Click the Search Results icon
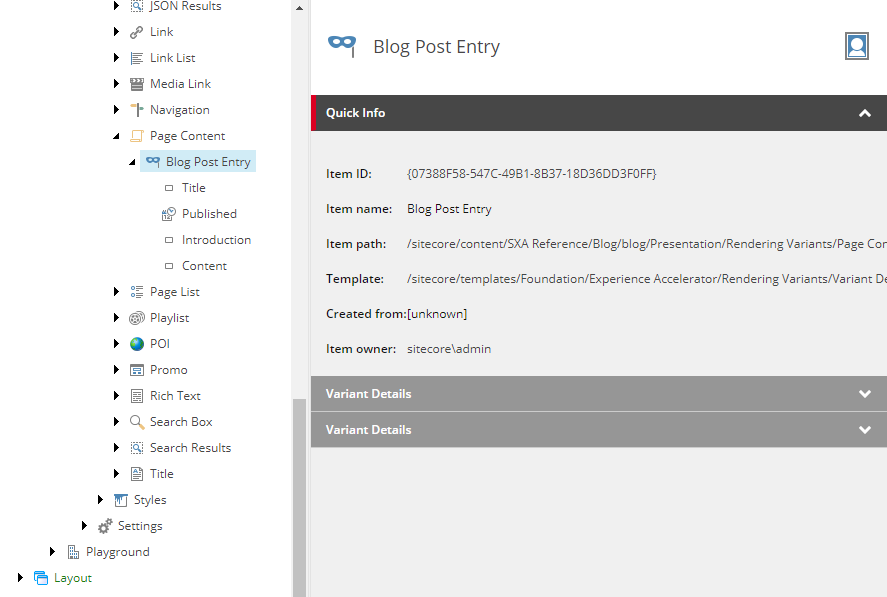 (x=136, y=448)
